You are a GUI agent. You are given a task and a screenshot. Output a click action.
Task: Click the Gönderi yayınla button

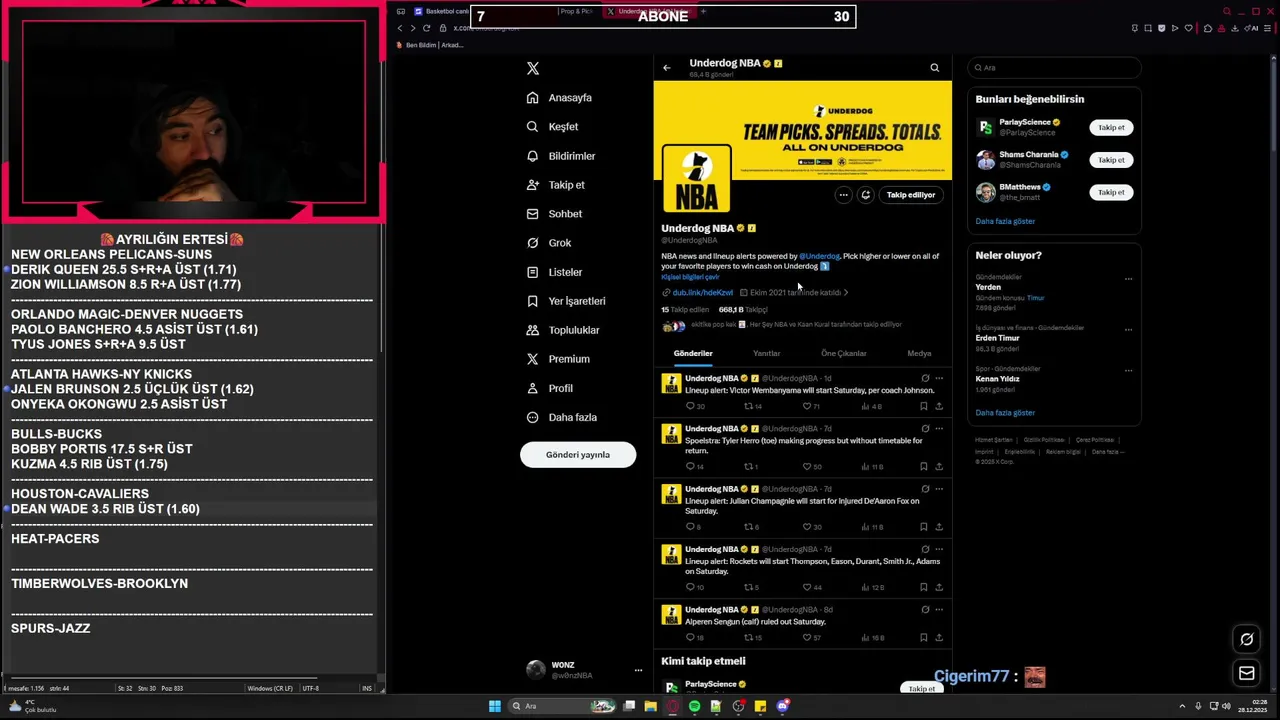(578, 455)
